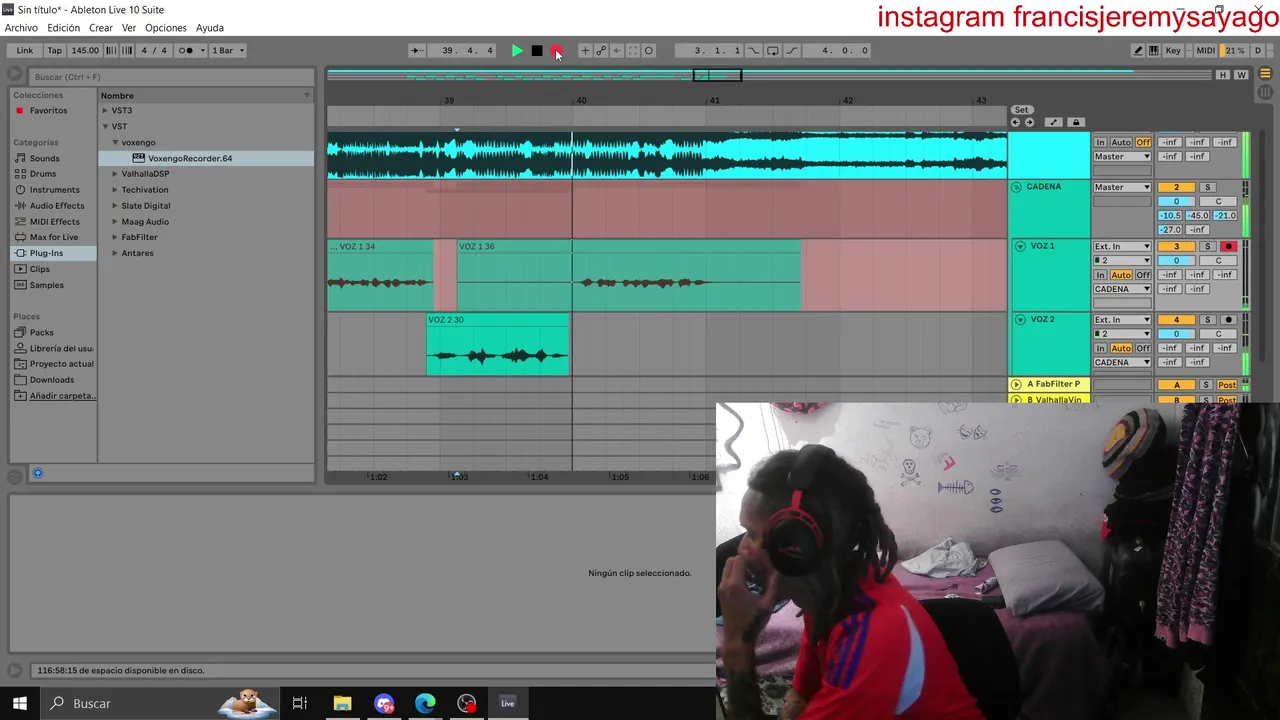Toggle the Punch-In switch
This screenshot has width=1280, height=720.
754,50
